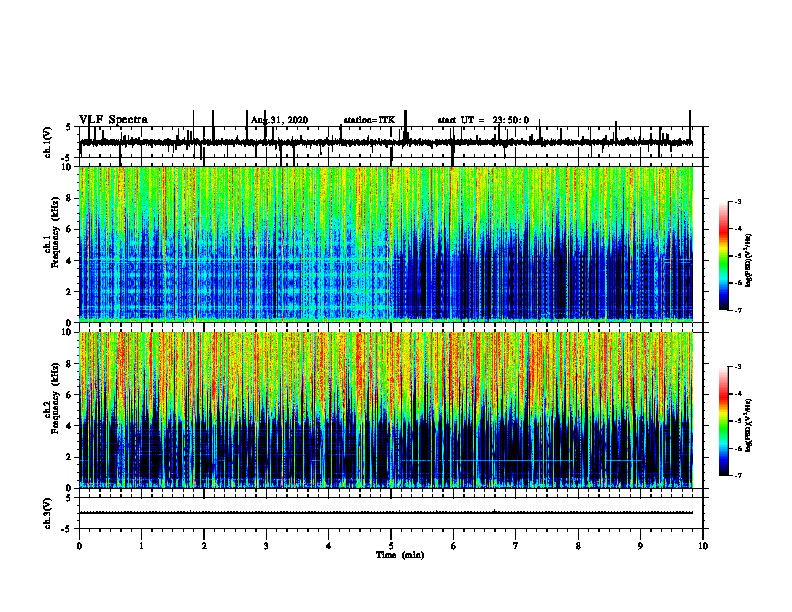792x612 pixels.
Task: Click the ch.1 spectrogram panel
Action: point(386,244)
